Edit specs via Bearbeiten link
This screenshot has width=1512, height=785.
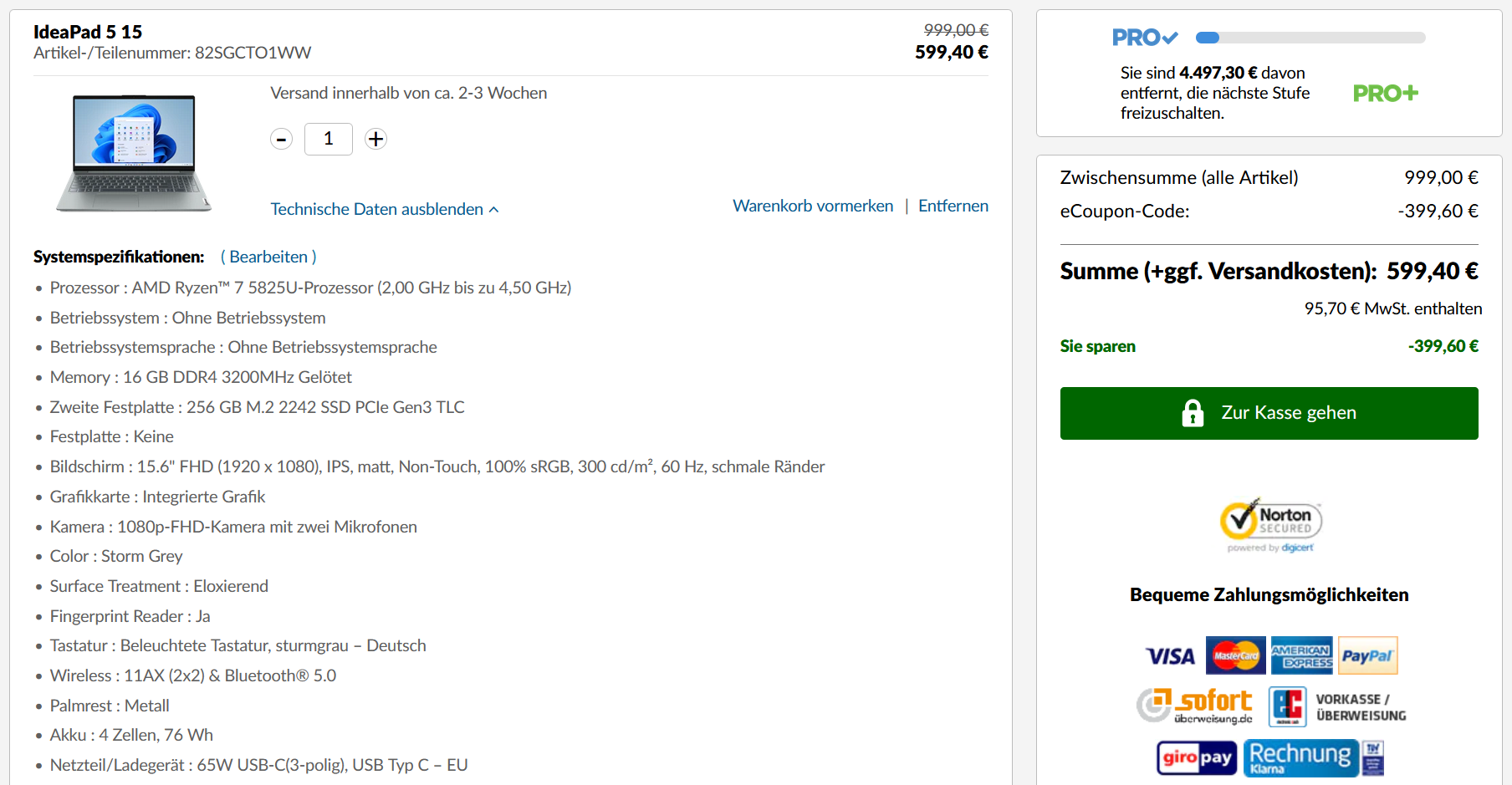[268, 257]
